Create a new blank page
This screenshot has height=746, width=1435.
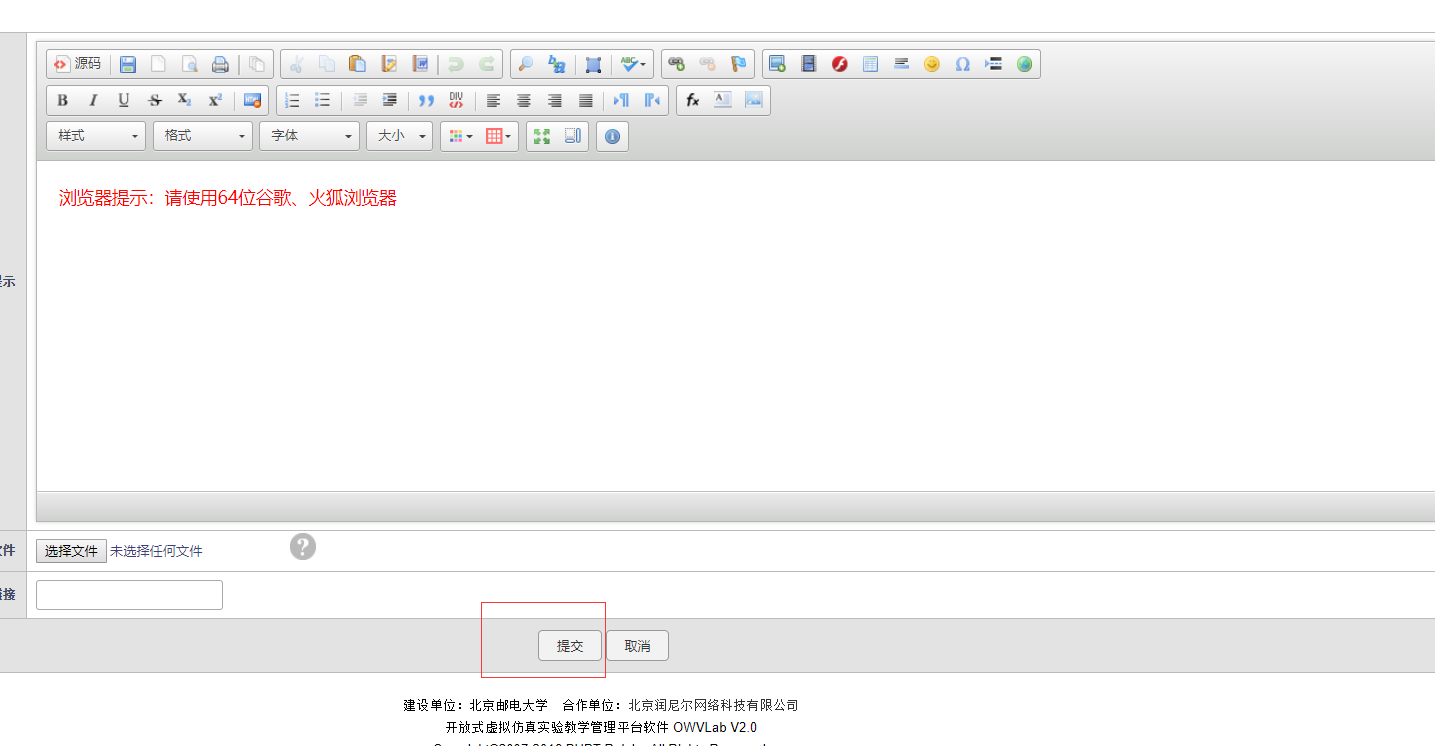pos(158,64)
